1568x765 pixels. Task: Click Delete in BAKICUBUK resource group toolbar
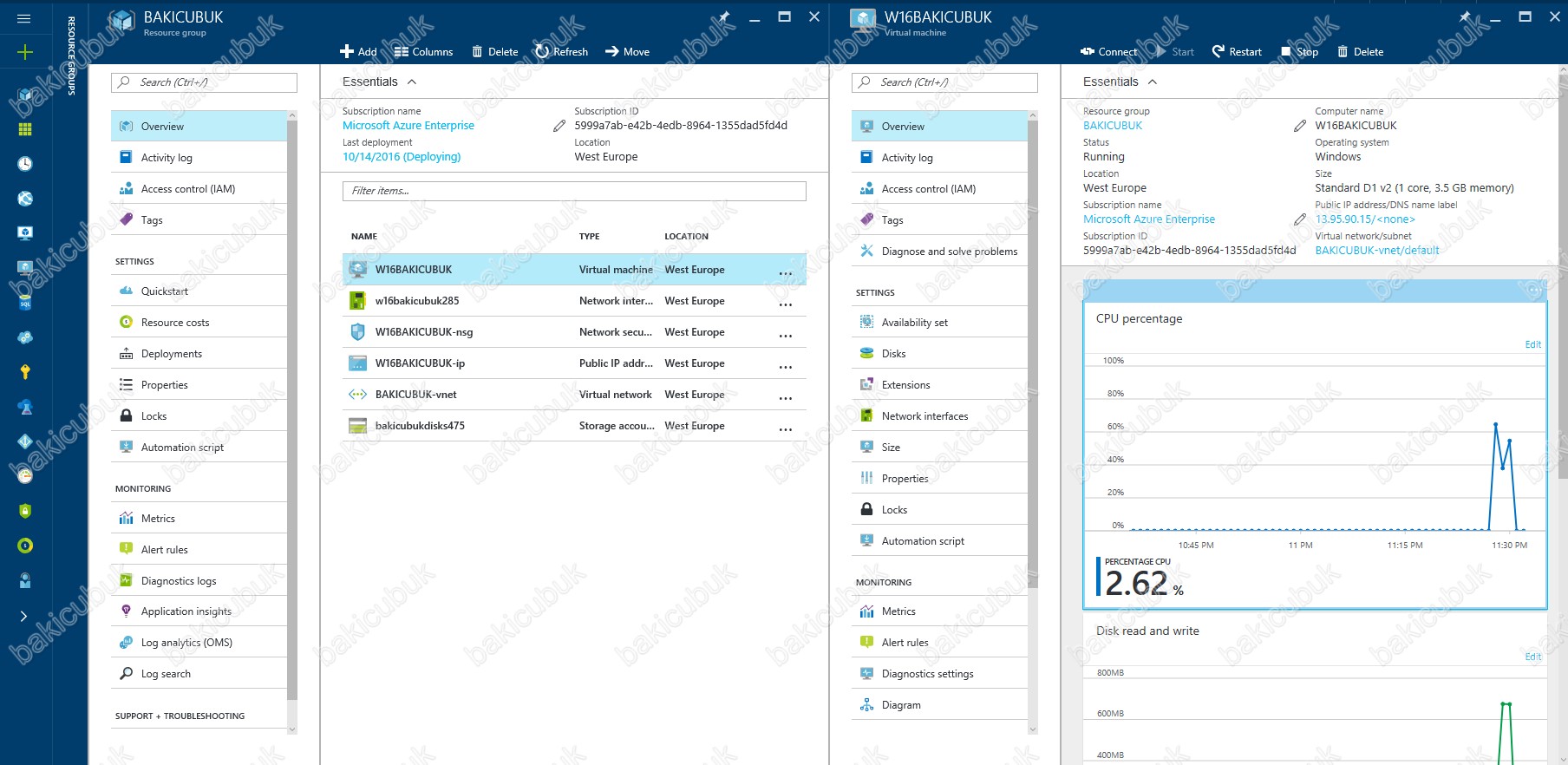[x=494, y=52]
